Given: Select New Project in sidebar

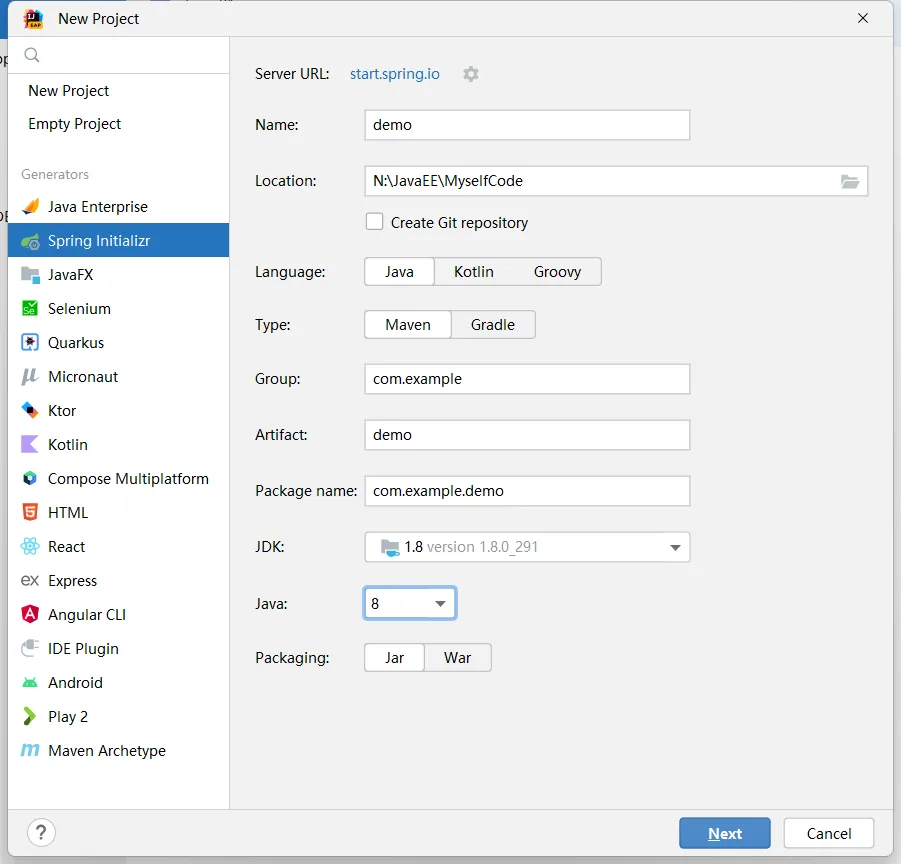Looking at the screenshot, I should [x=68, y=91].
